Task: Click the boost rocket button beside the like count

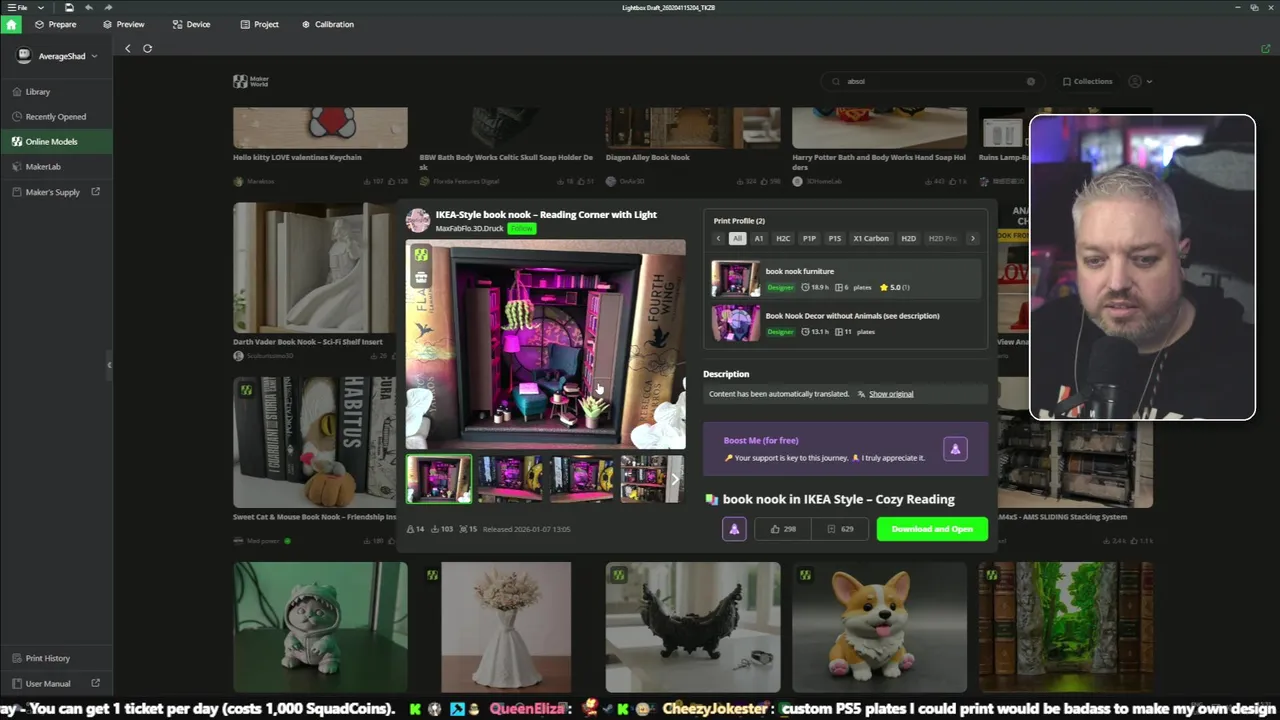Action: [x=734, y=529]
